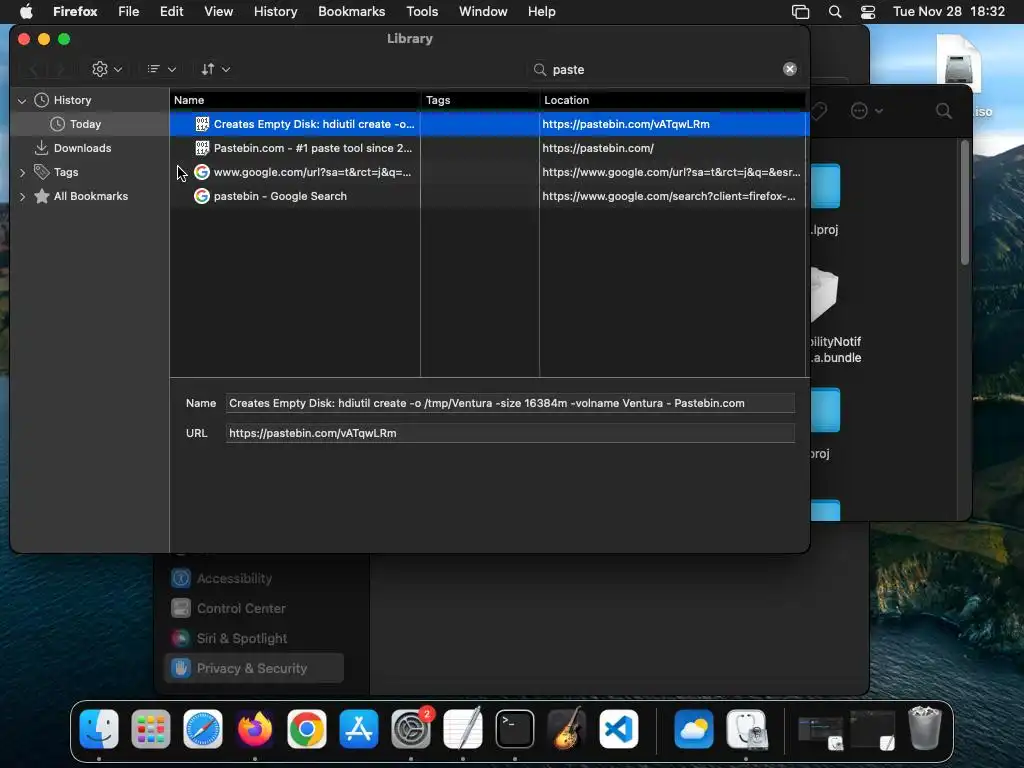Open the Organize gear menu in Library
Screen dimensions: 1024x768
tap(107, 69)
